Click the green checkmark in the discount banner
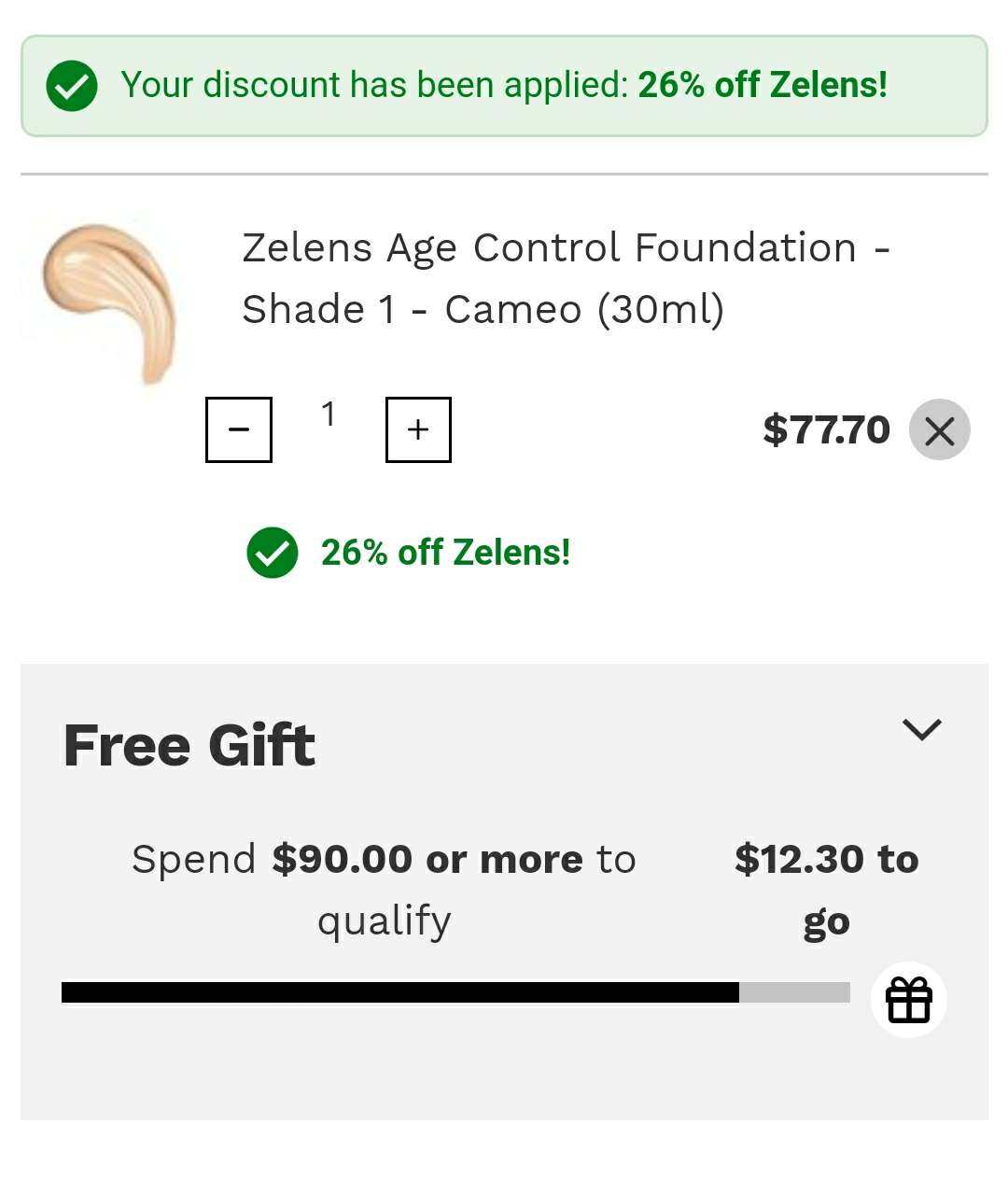Screen dimensions: 1008x1180 click(x=72, y=86)
